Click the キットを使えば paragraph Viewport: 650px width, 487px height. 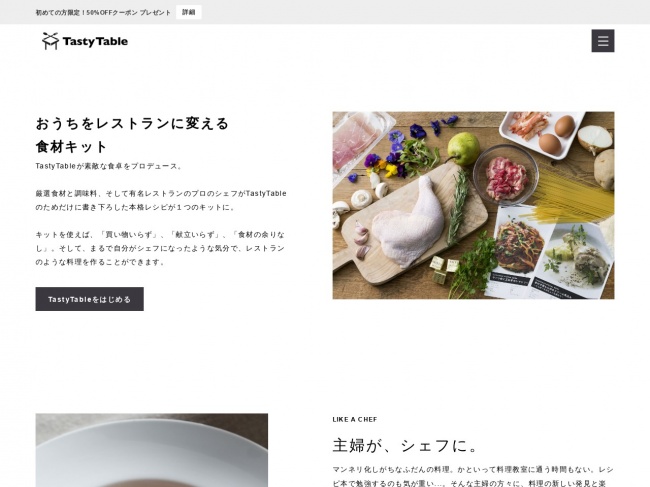[x=160, y=248]
